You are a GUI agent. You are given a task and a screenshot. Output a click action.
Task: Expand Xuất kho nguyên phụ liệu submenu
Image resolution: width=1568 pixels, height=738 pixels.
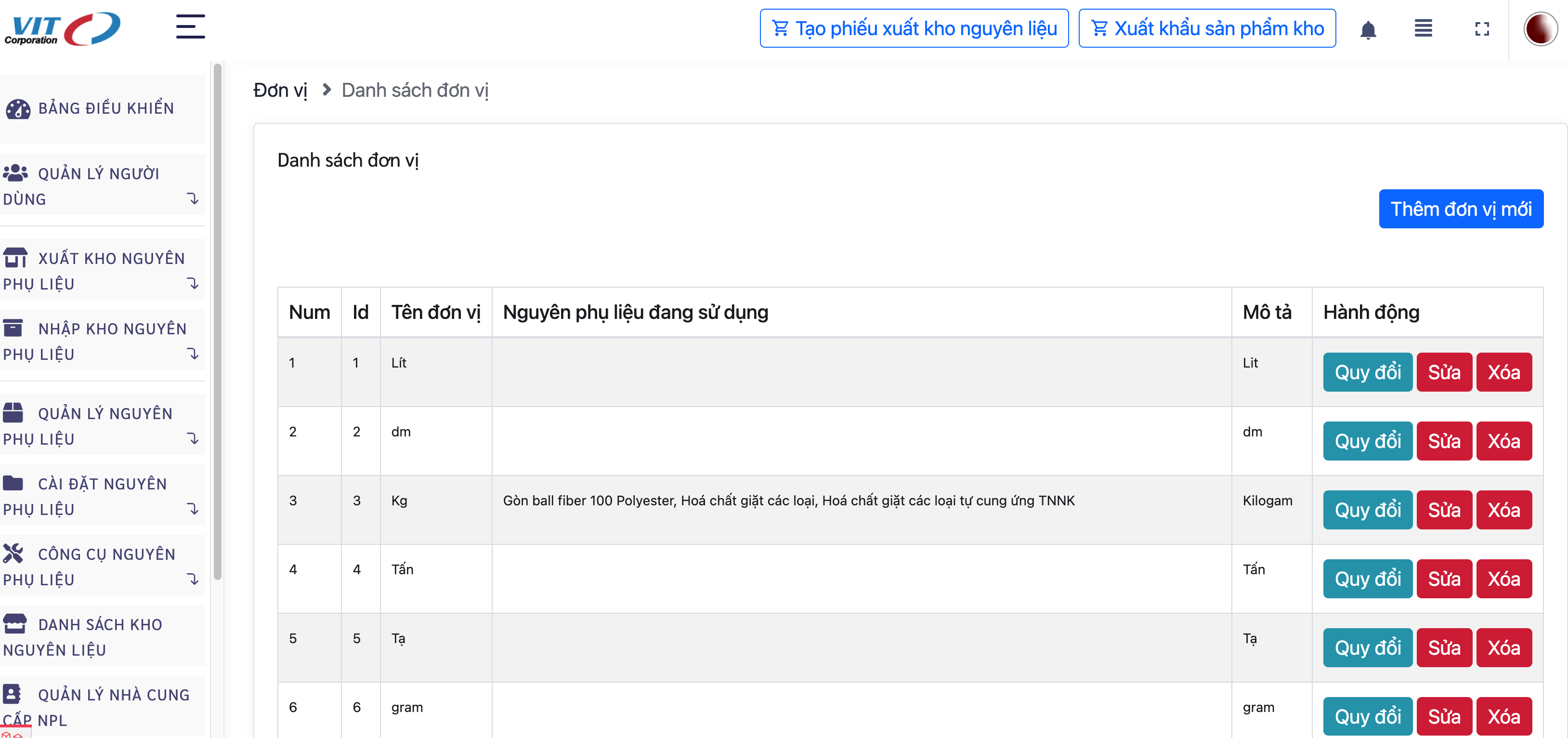(192, 283)
